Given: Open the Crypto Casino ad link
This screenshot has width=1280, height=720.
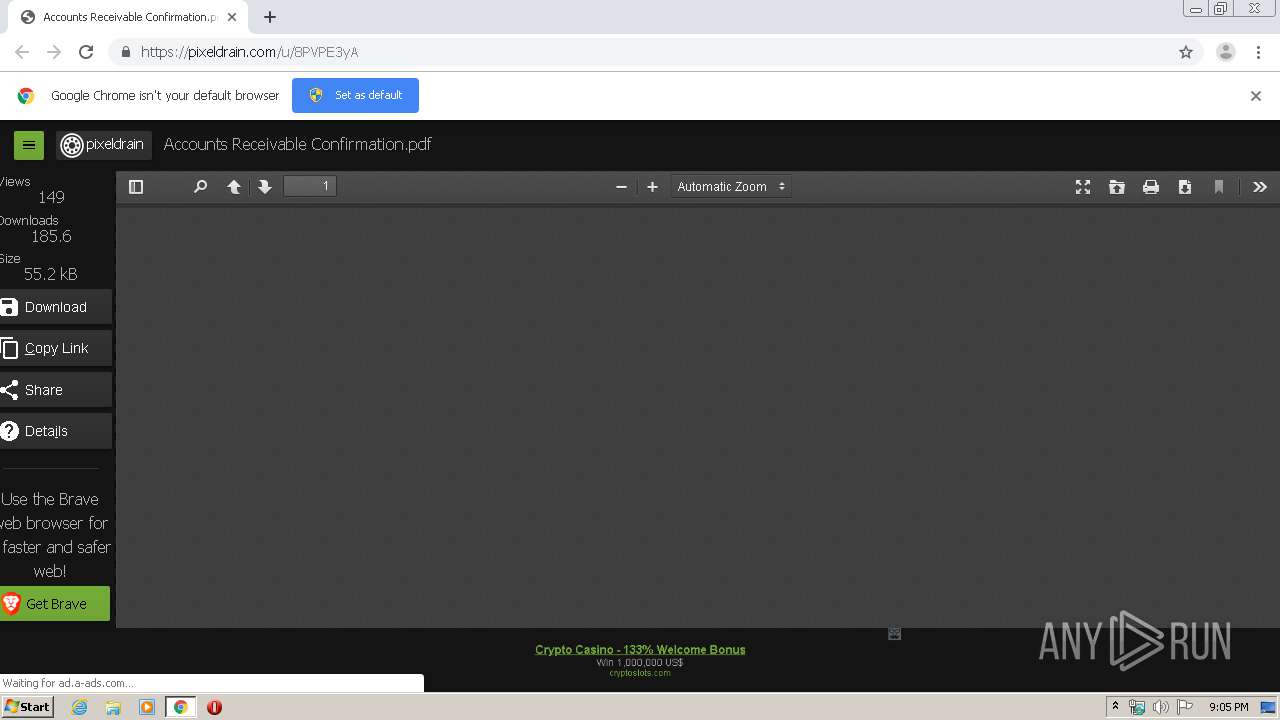Looking at the screenshot, I should (640, 649).
